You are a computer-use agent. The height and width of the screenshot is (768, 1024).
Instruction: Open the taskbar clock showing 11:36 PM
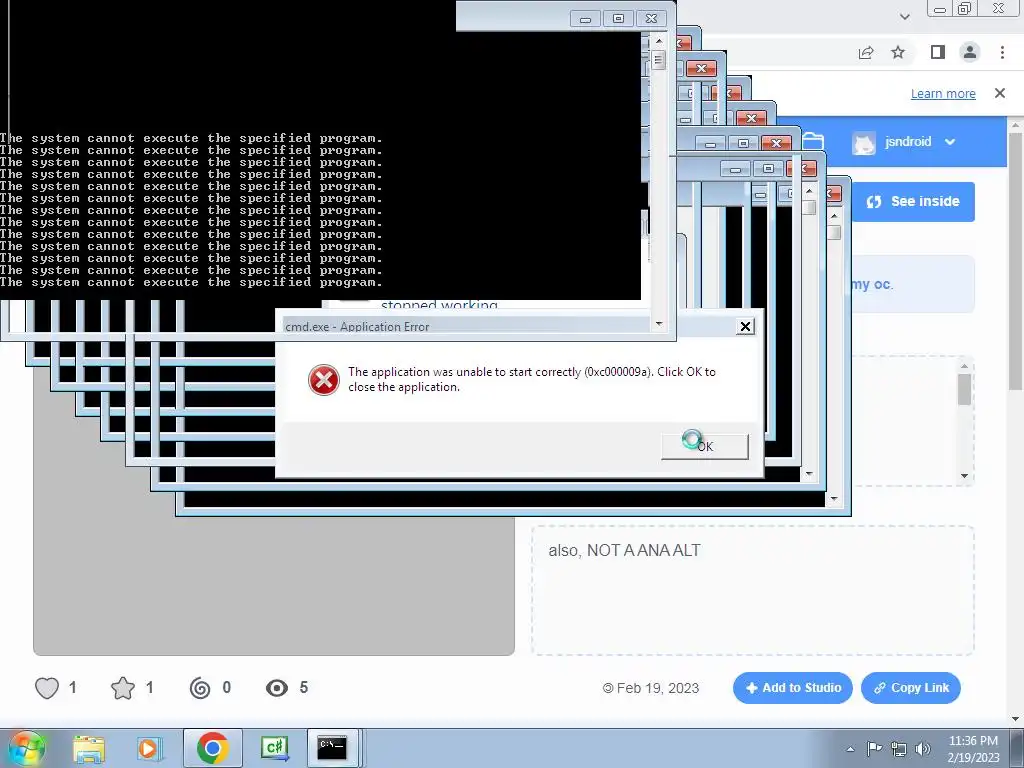tap(973, 749)
